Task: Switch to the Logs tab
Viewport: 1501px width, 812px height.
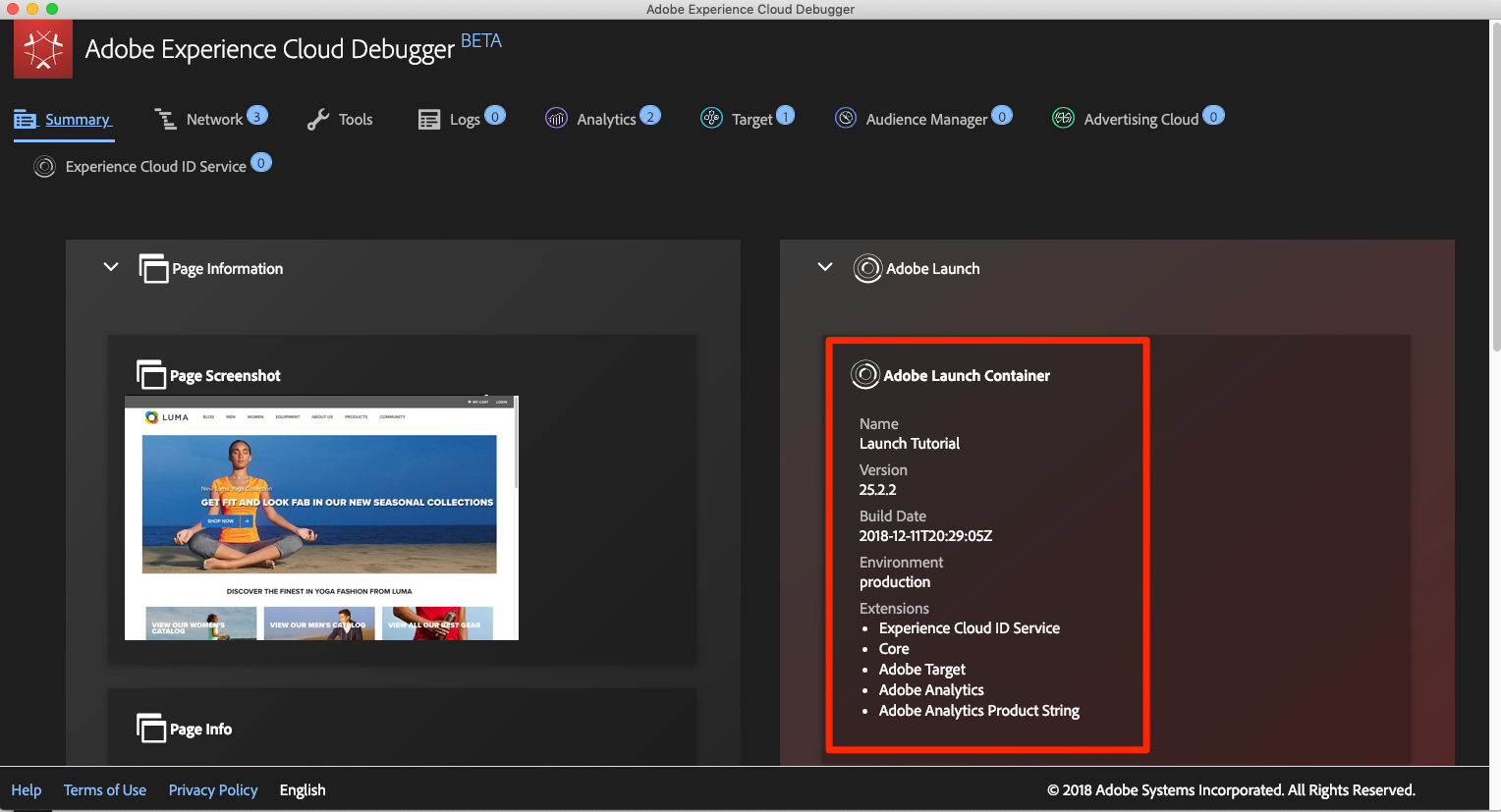Action: (462, 119)
